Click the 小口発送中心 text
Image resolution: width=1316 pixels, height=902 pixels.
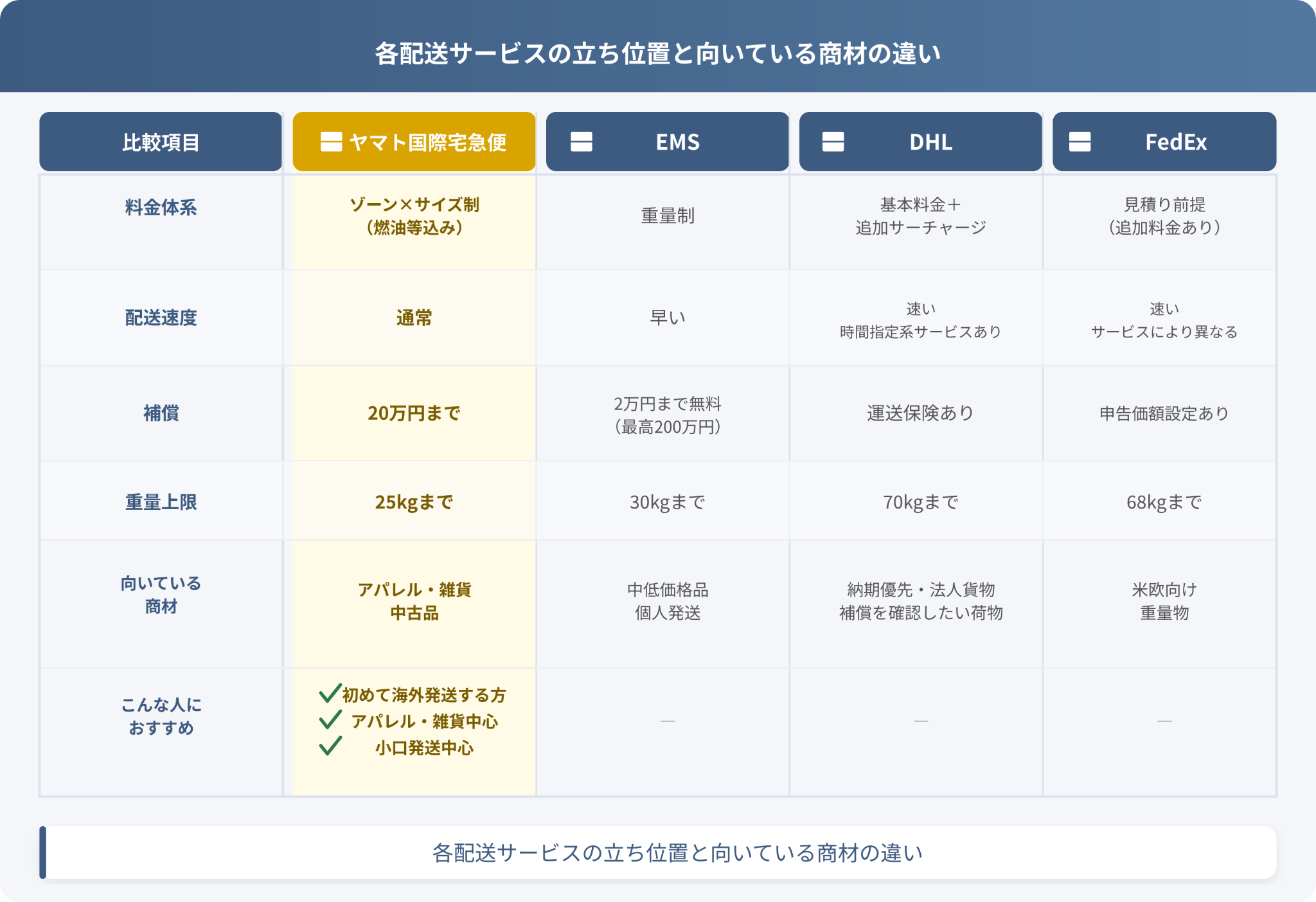tap(424, 748)
